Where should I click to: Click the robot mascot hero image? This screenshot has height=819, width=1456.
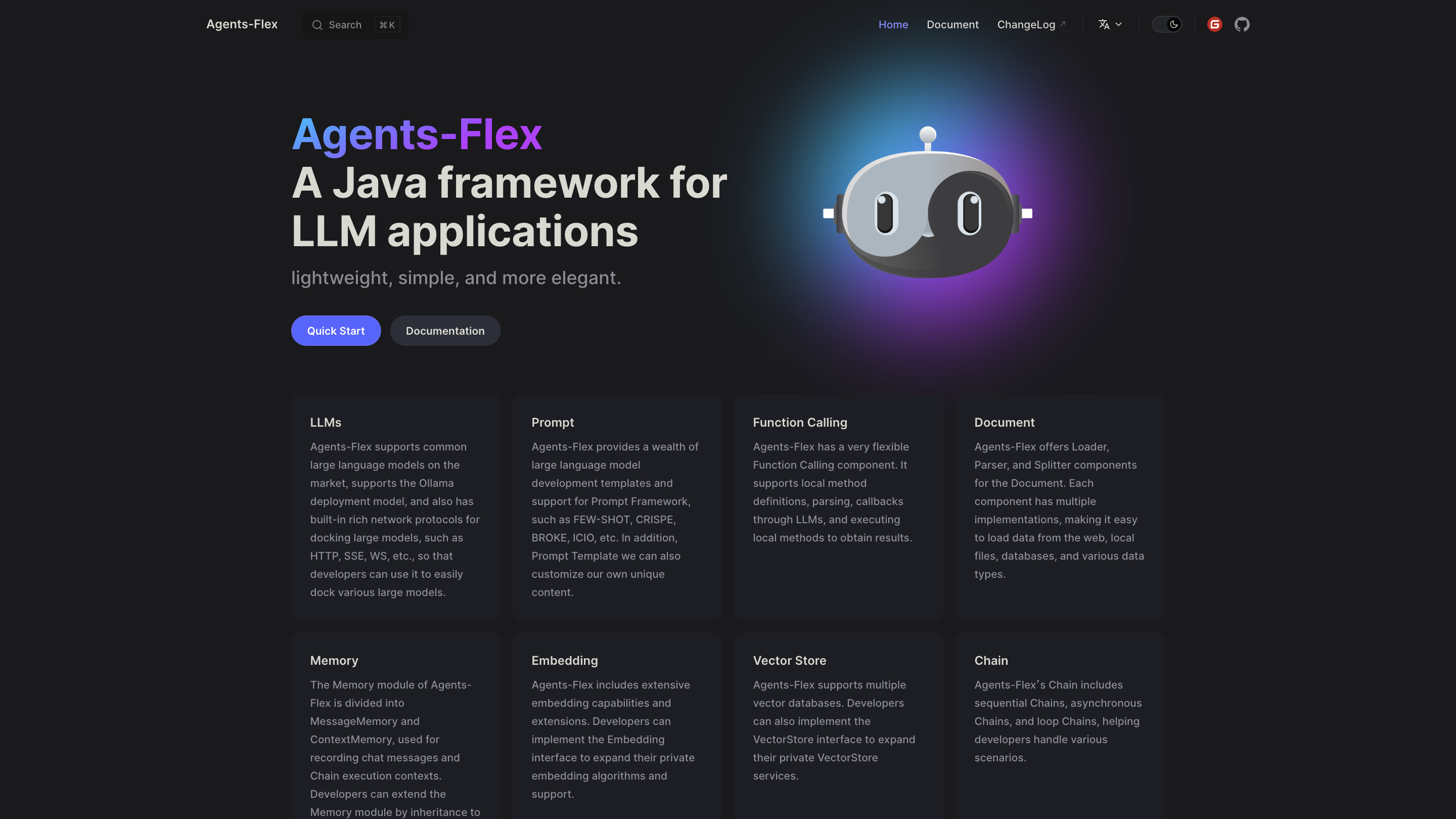928,203
